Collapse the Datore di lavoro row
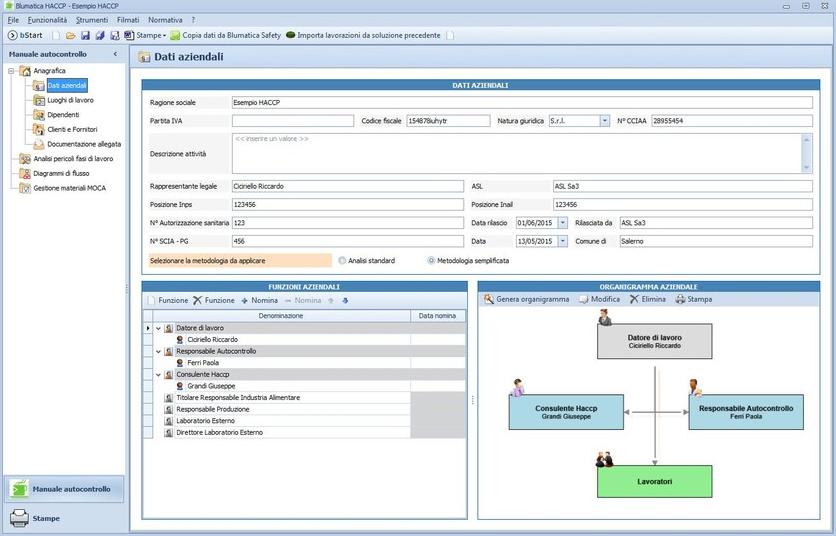 pyautogui.click(x=158, y=328)
